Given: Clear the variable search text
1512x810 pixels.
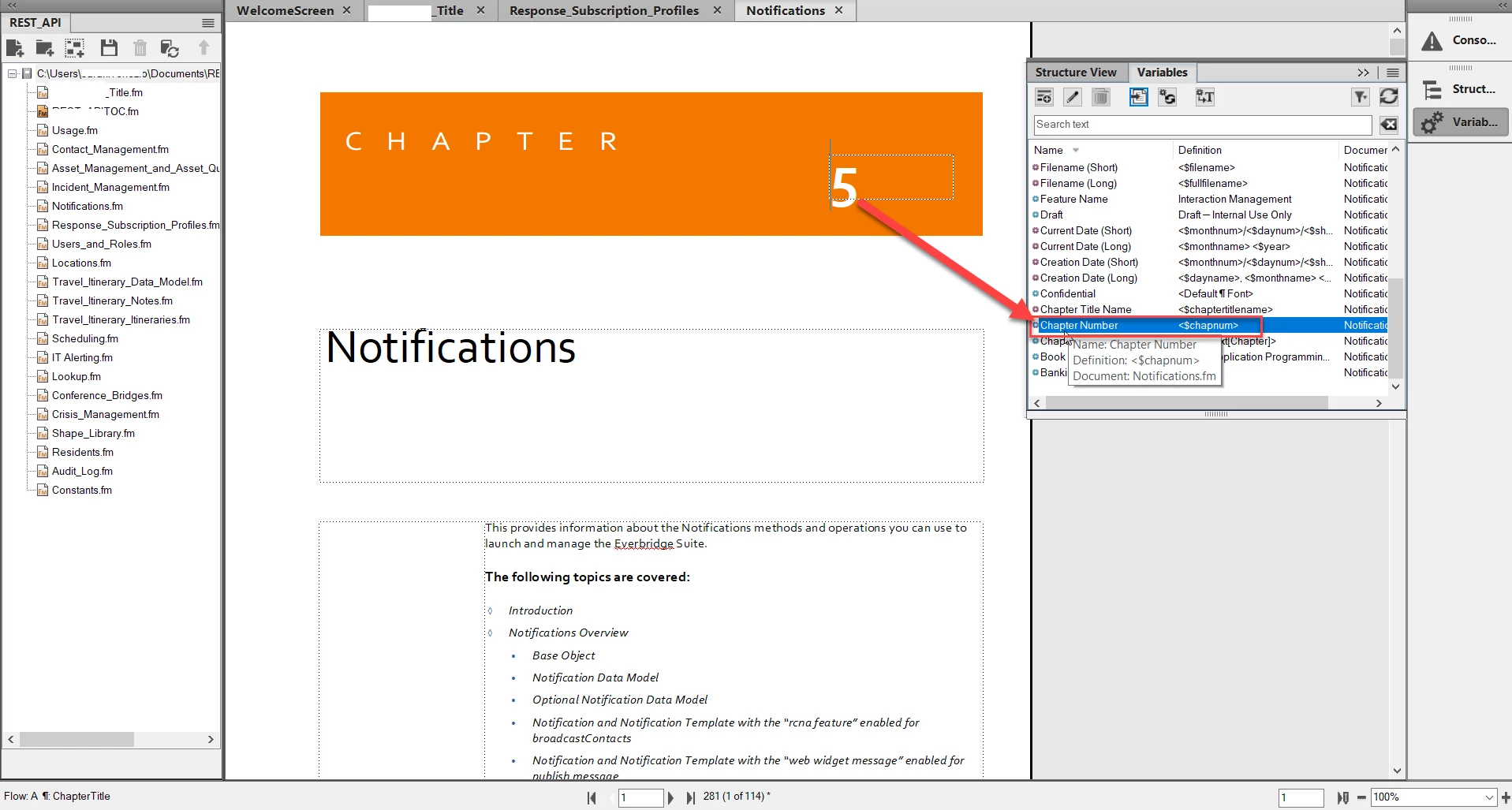Looking at the screenshot, I should pos(1389,125).
